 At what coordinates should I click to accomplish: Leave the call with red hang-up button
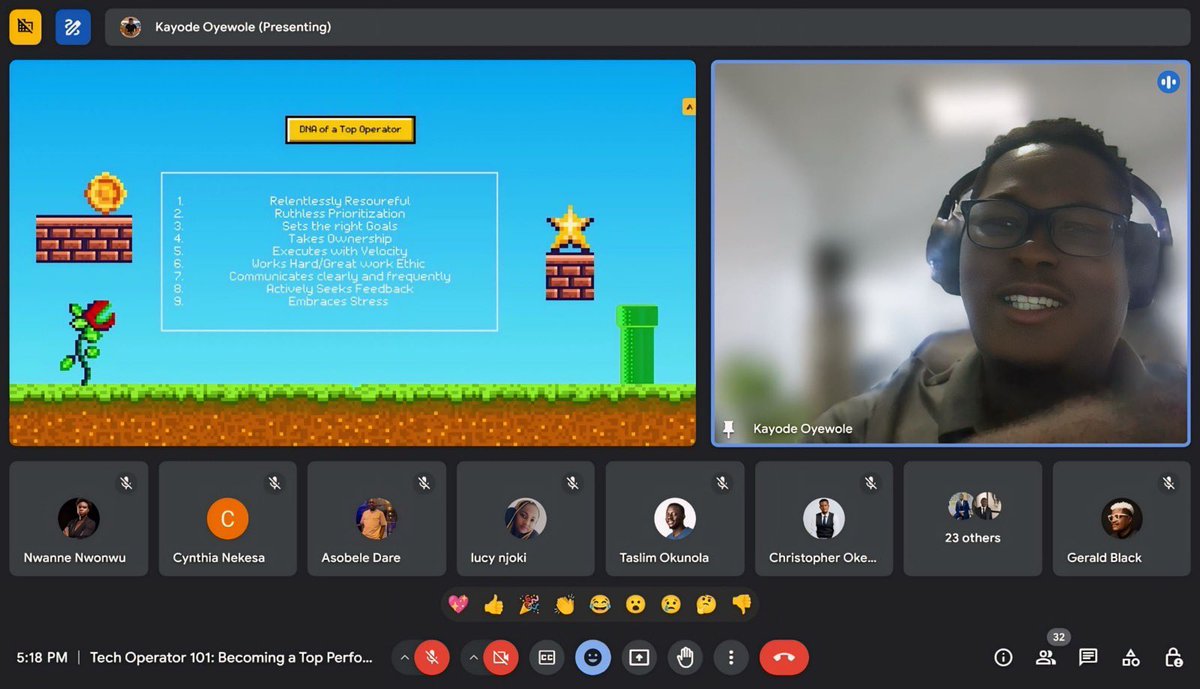[784, 657]
